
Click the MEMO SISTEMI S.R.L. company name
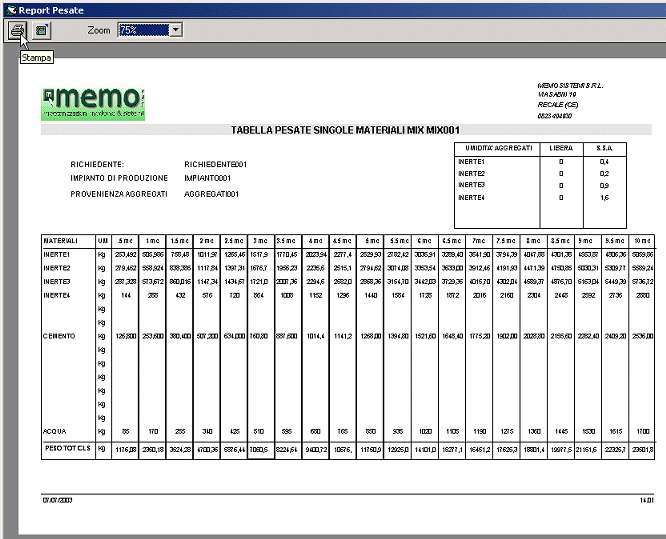point(570,86)
